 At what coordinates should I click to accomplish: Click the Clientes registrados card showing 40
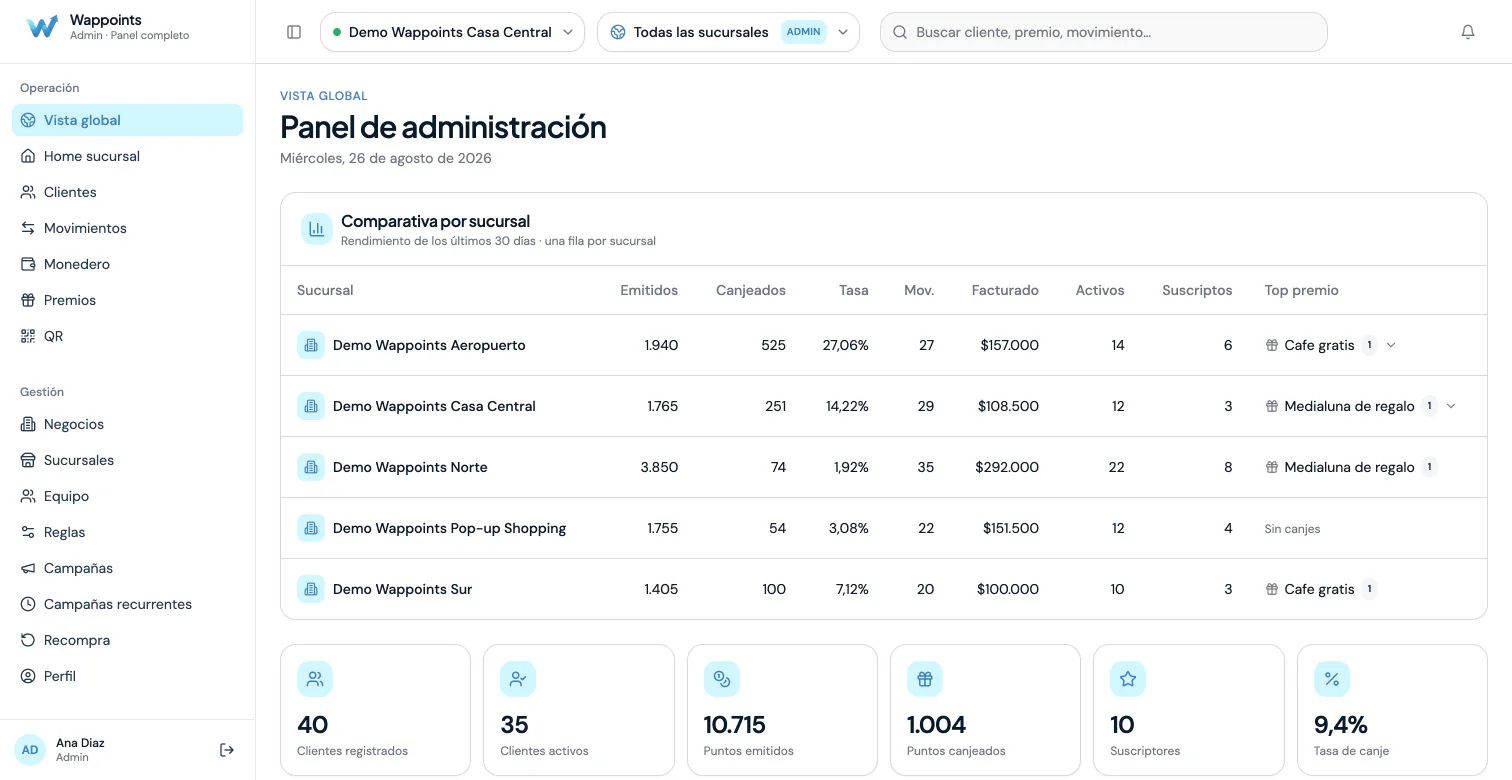pos(375,709)
